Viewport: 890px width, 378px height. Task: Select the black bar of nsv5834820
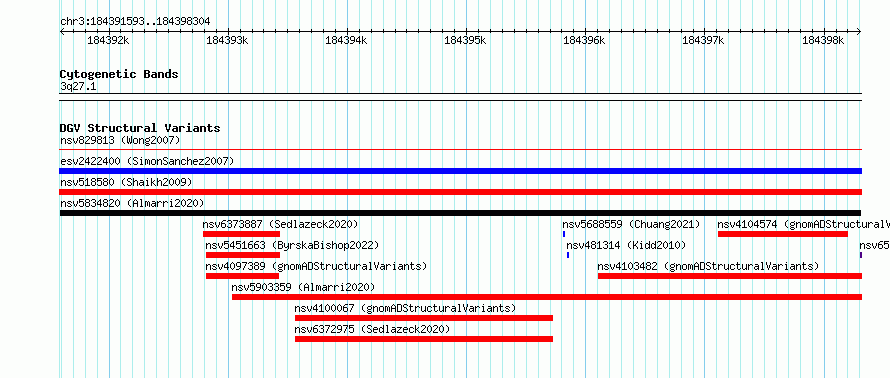pyautogui.click(x=460, y=213)
